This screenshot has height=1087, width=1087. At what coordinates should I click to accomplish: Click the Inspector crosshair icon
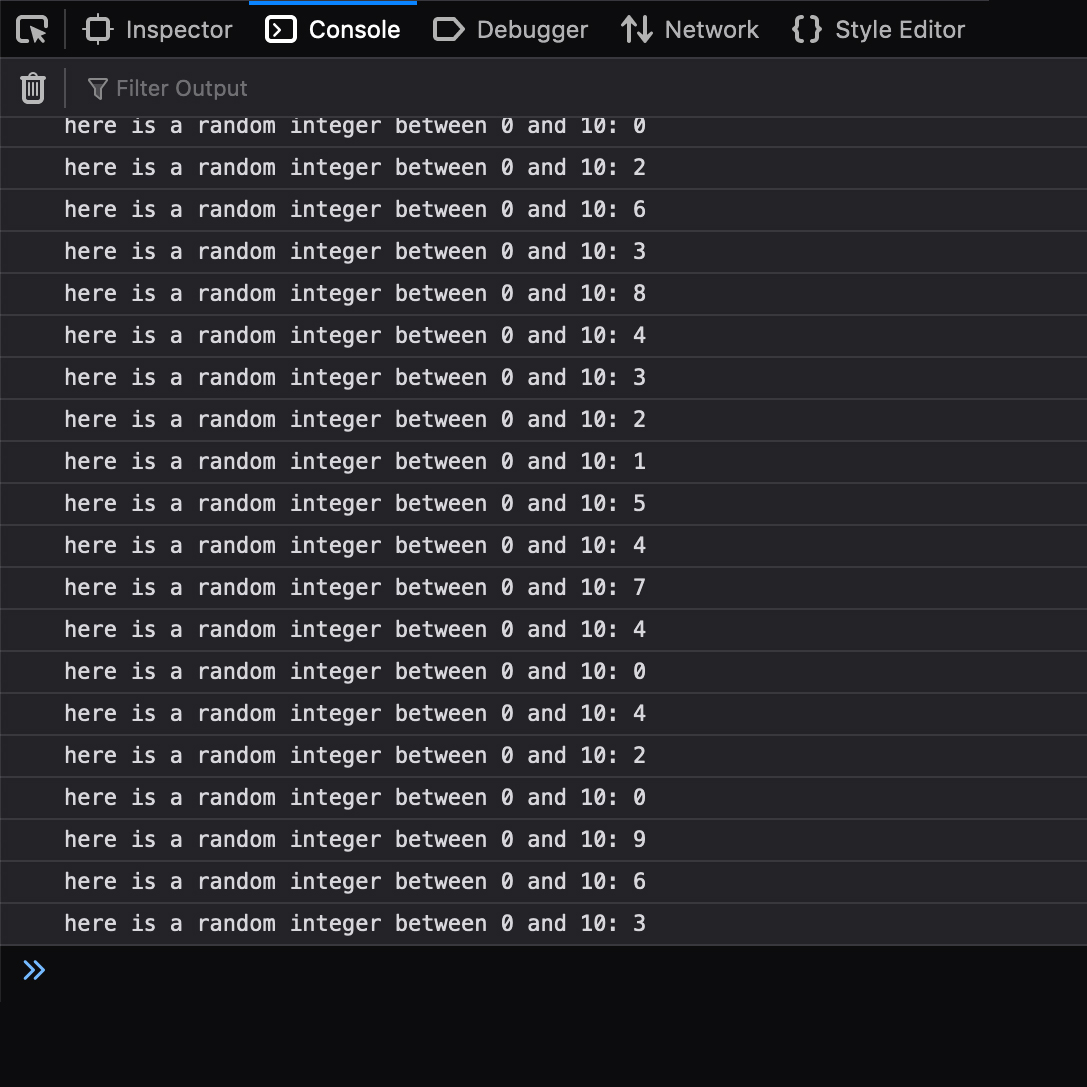click(x=97, y=30)
